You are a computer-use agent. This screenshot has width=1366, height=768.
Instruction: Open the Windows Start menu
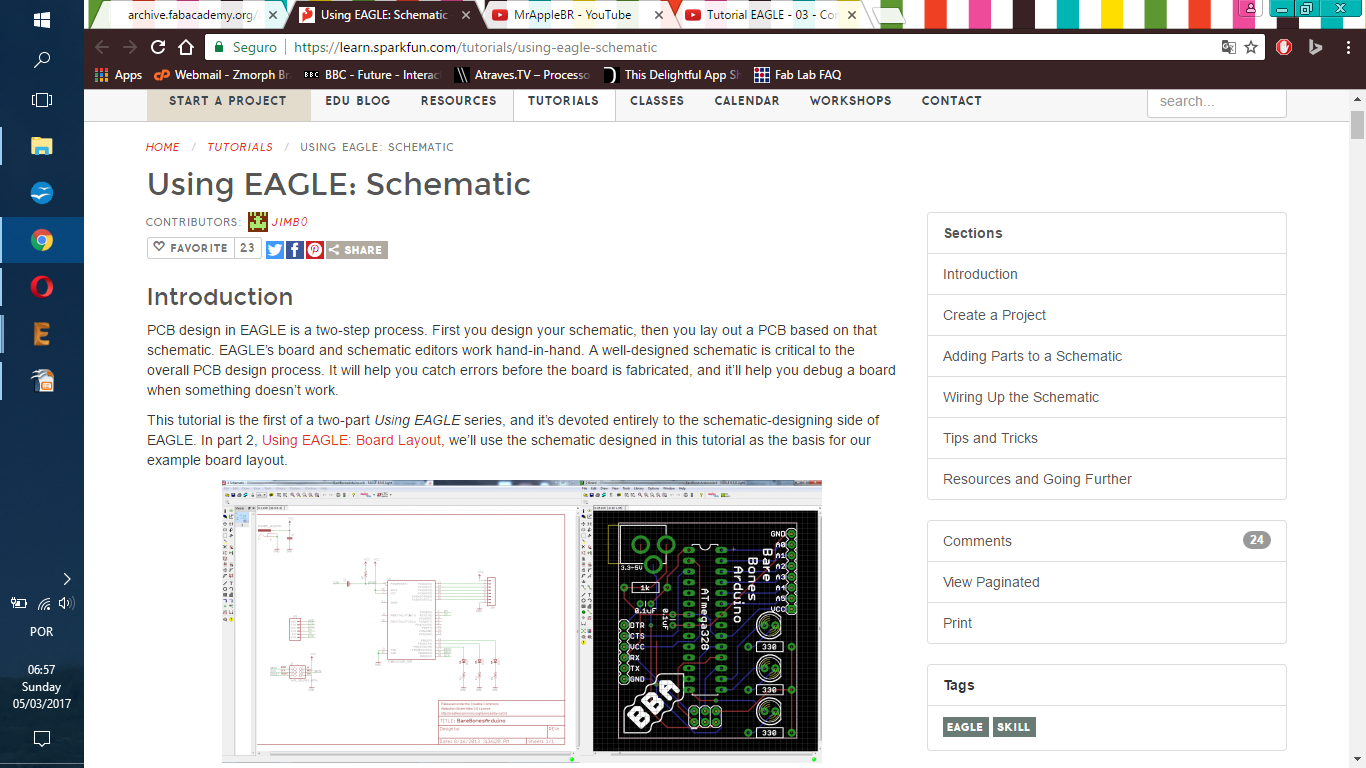coord(42,19)
